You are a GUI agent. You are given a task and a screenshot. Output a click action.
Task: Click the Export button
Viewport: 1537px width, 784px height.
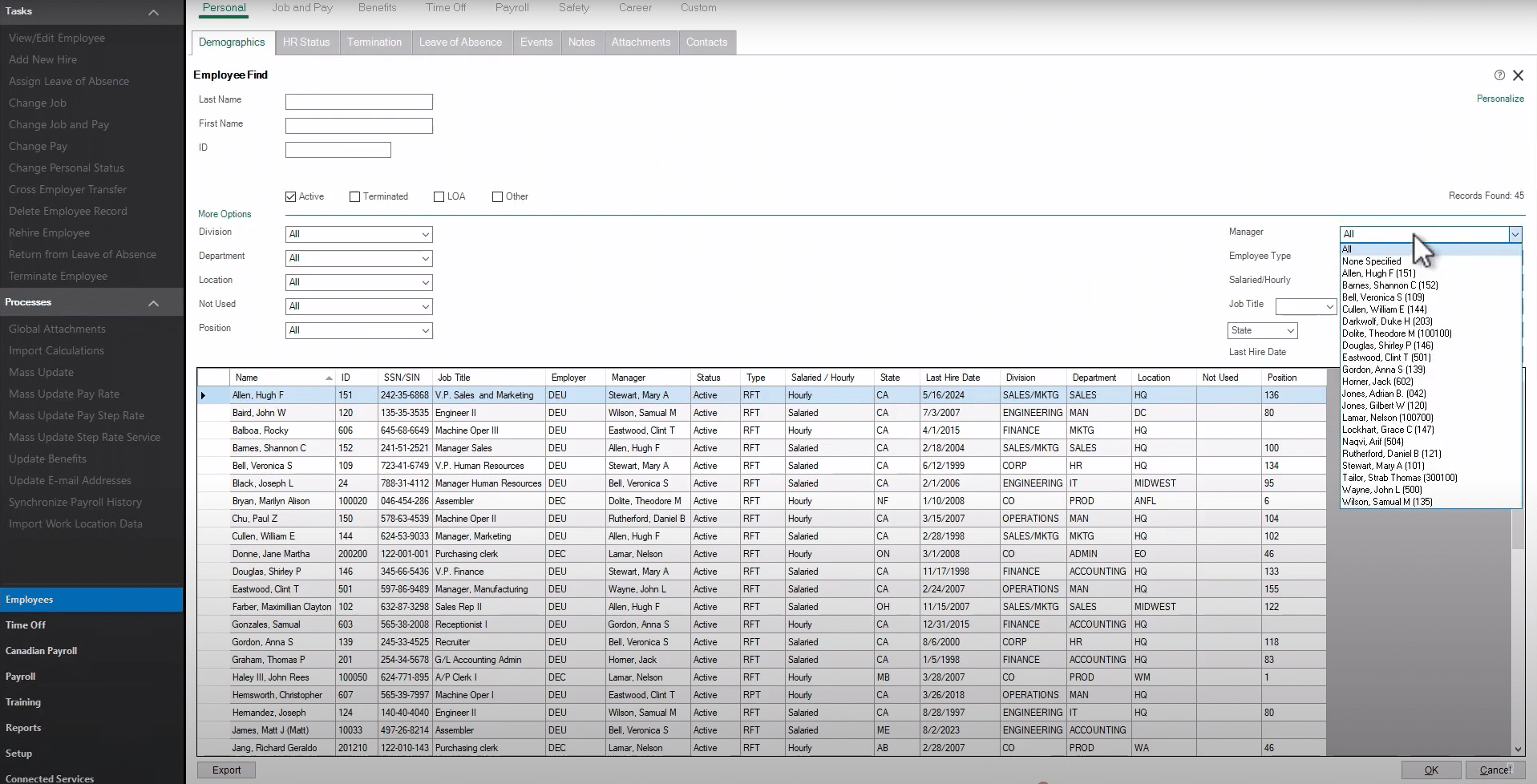click(225, 769)
